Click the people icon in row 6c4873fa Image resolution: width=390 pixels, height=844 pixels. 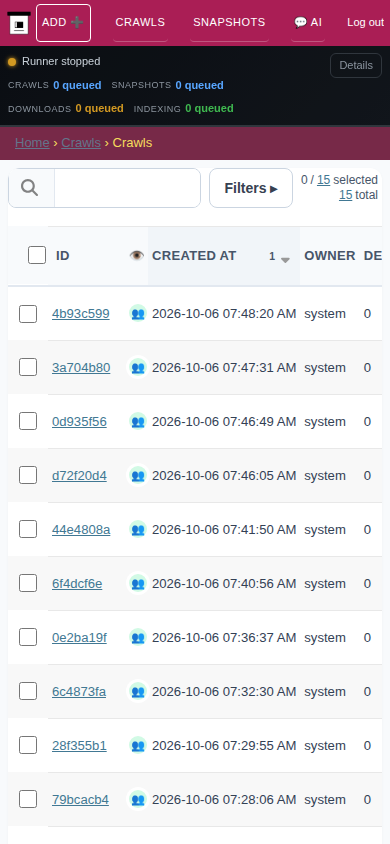(x=138, y=691)
